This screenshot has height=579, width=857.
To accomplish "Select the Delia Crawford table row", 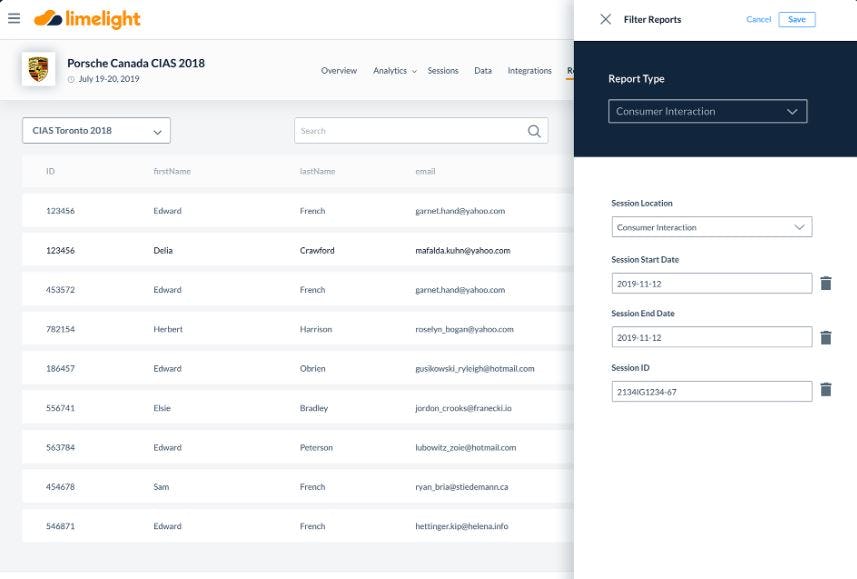I will [280, 250].
